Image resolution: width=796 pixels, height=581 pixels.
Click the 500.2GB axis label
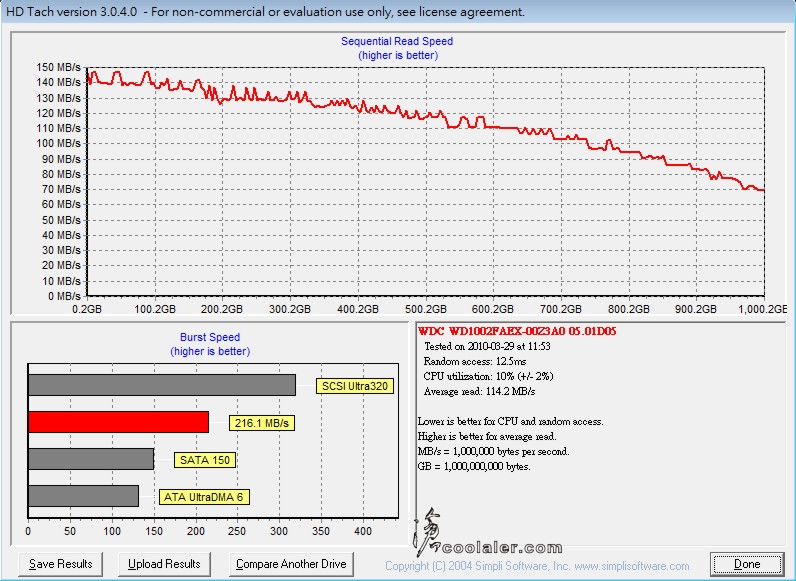point(425,309)
